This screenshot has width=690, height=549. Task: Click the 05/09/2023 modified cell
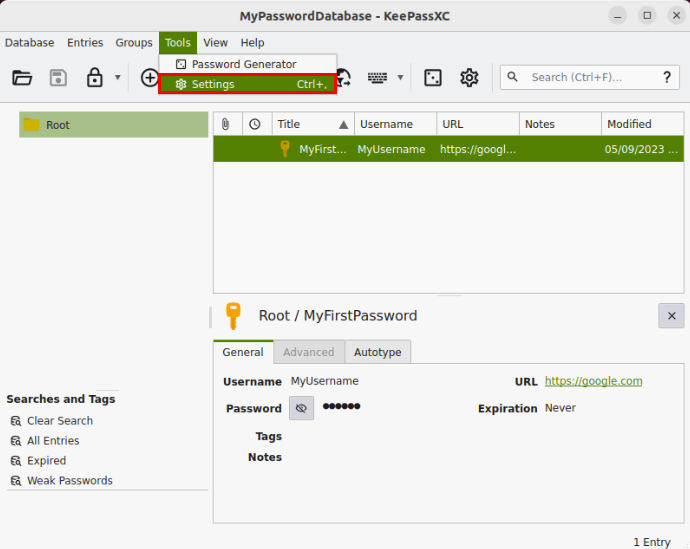[x=641, y=150]
